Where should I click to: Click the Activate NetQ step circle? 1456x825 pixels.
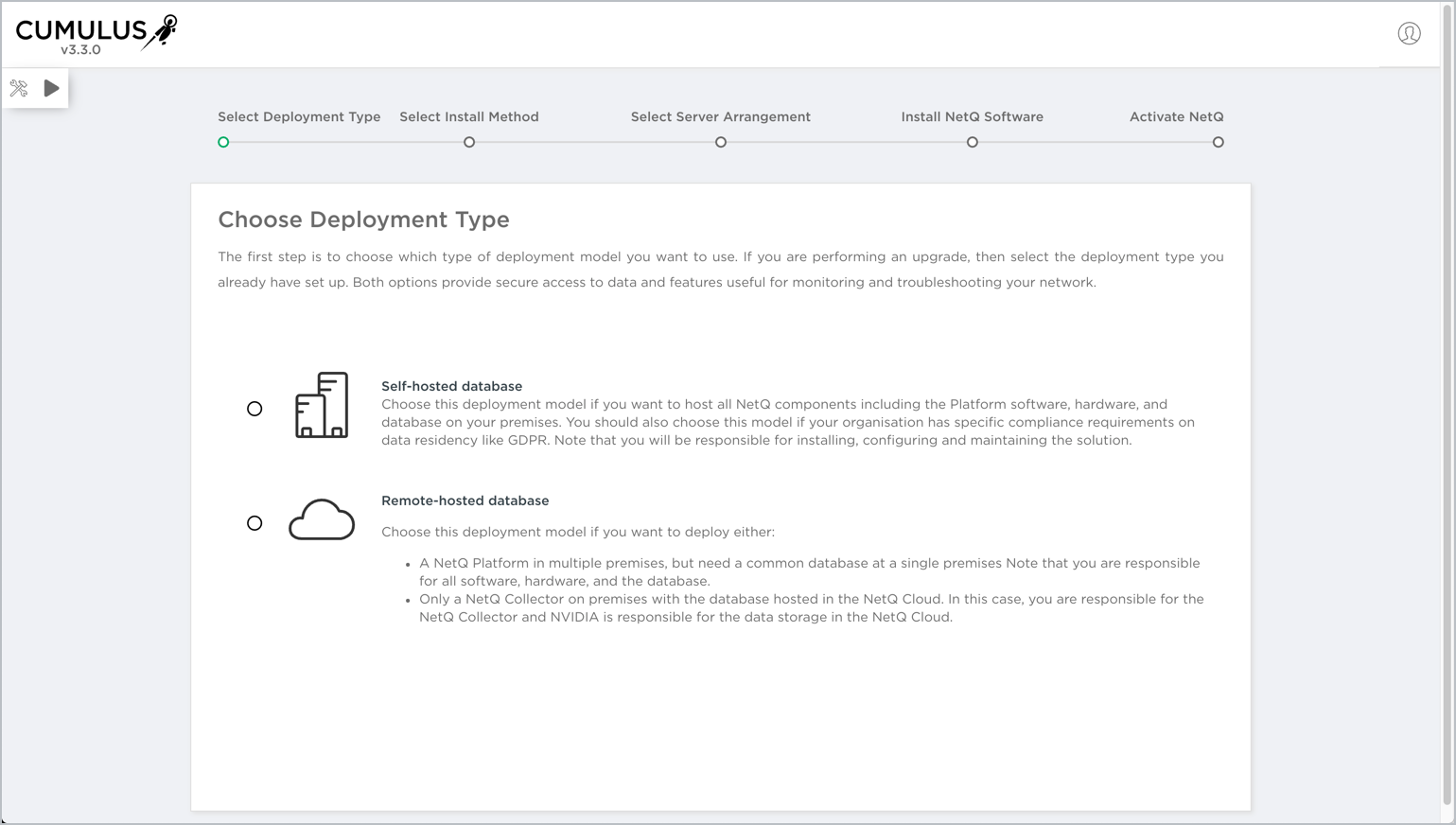pos(1219,142)
